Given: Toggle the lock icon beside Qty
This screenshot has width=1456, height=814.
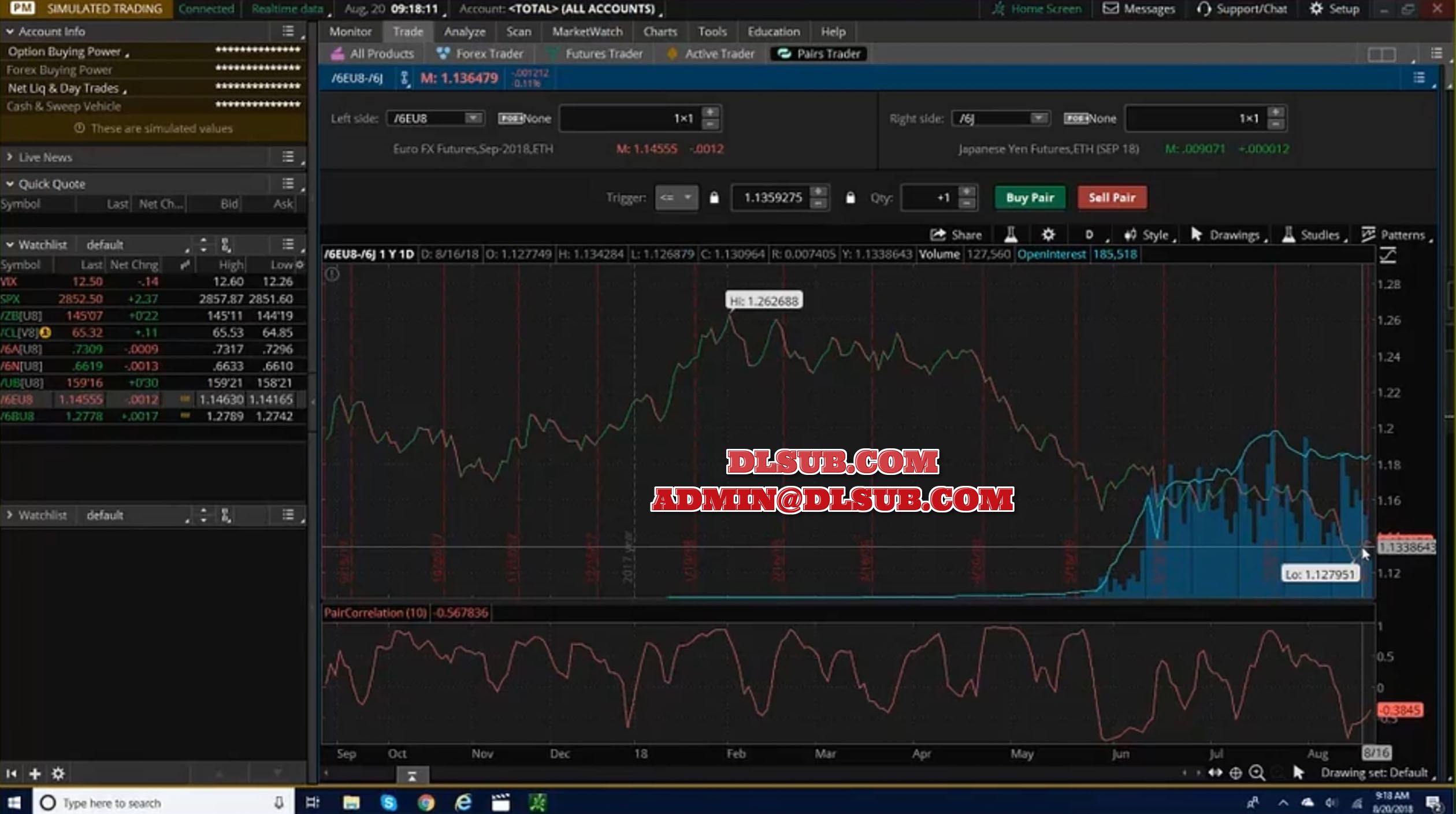Looking at the screenshot, I should 850,198.
